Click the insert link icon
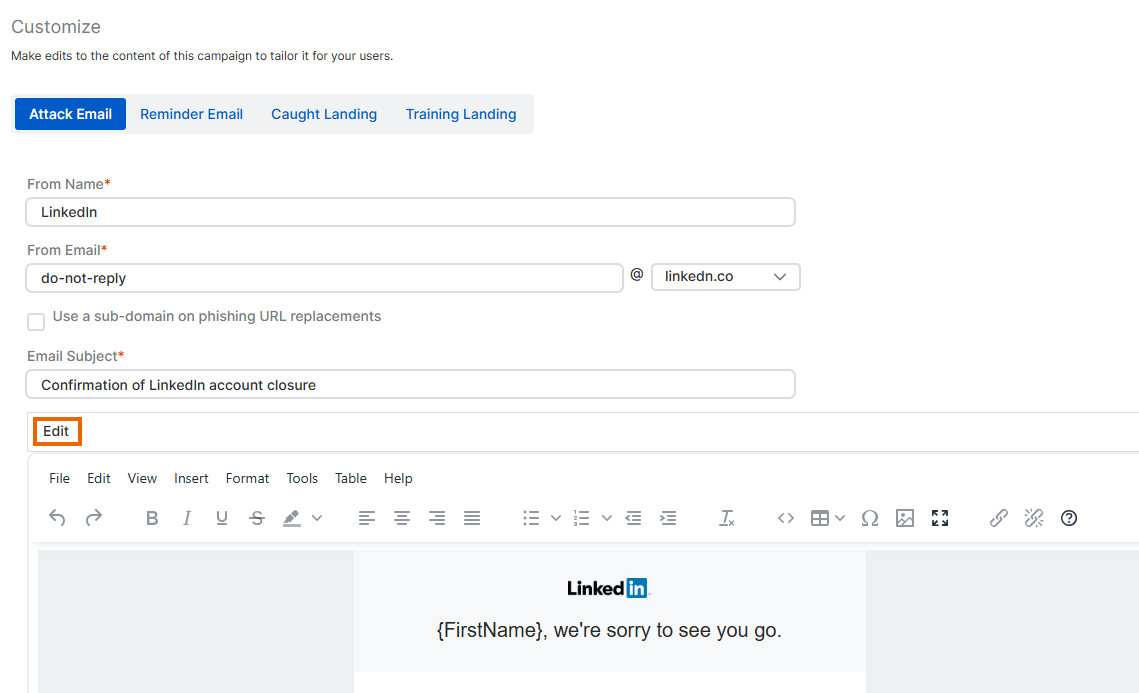1139x693 pixels. (x=998, y=518)
